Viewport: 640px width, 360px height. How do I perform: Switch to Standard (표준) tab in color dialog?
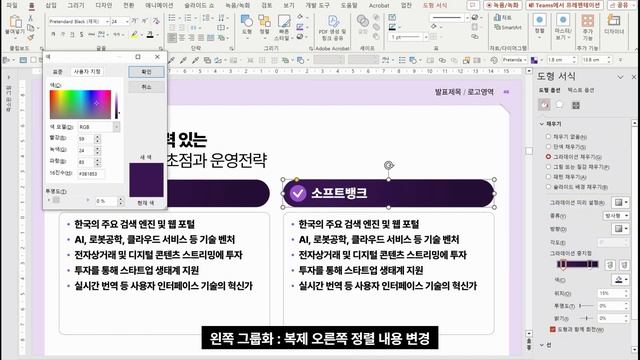[58, 72]
